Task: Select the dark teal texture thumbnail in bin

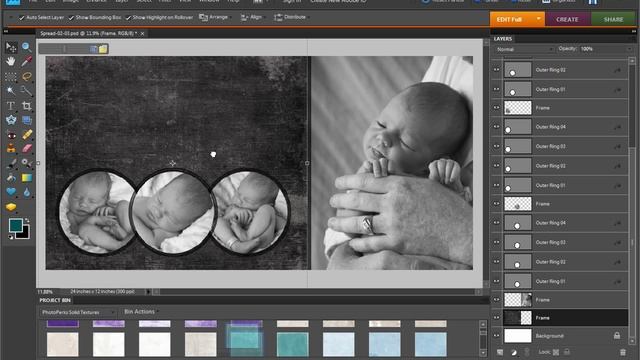Action: click(x=293, y=344)
